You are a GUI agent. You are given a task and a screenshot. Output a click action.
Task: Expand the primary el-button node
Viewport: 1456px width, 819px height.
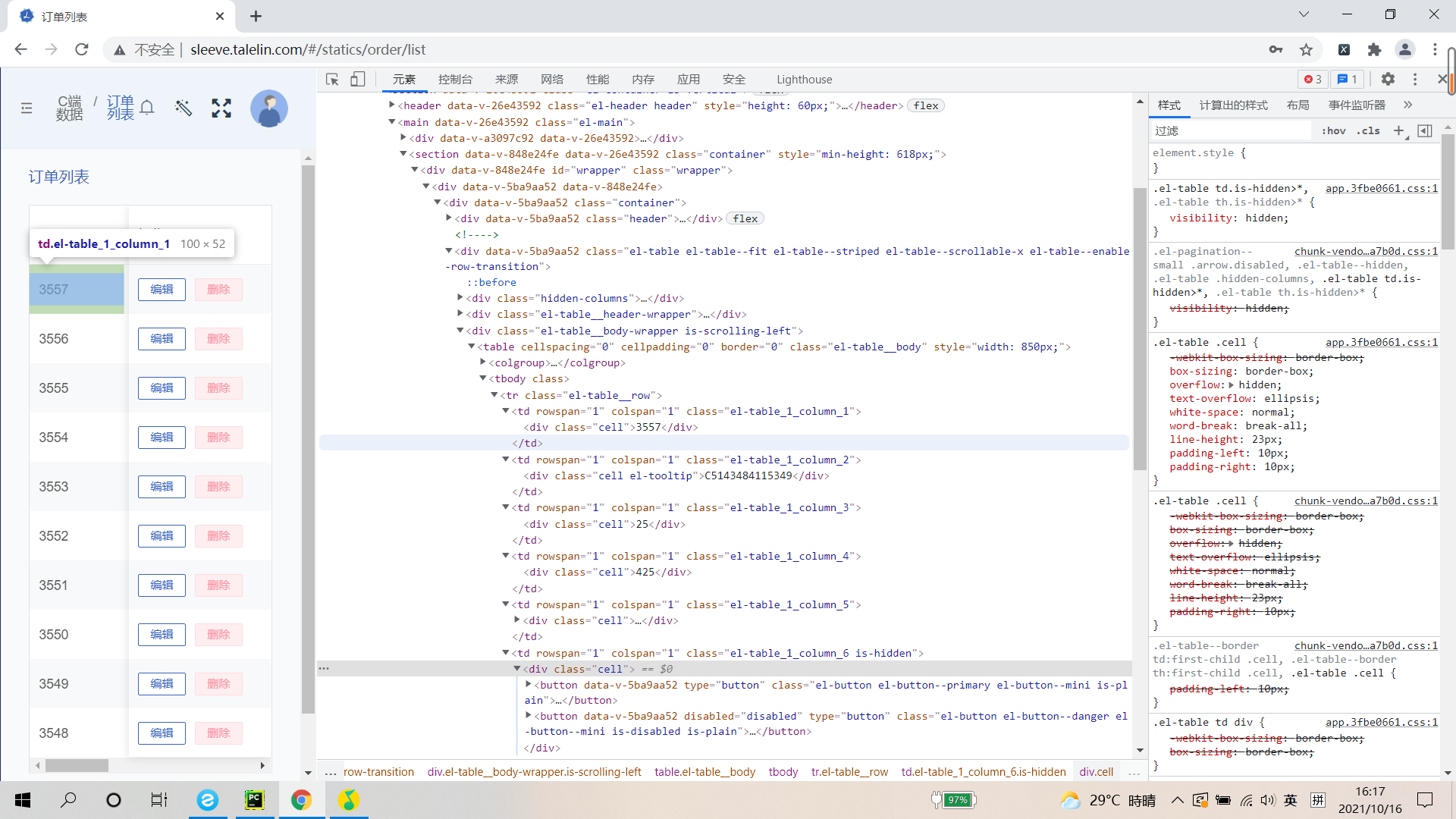point(529,684)
